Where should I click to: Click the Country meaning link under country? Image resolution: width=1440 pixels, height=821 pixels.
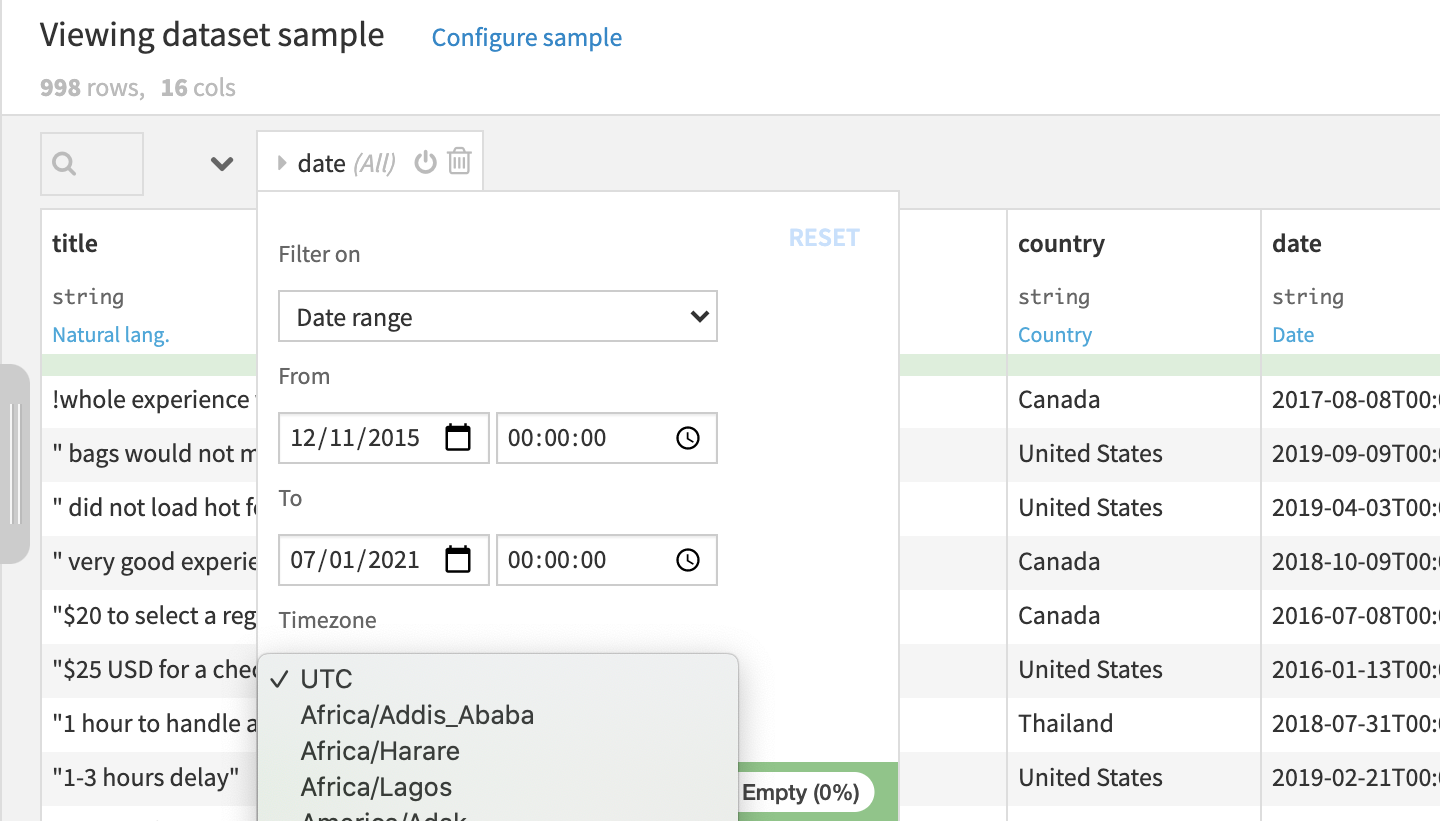pos(1055,335)
